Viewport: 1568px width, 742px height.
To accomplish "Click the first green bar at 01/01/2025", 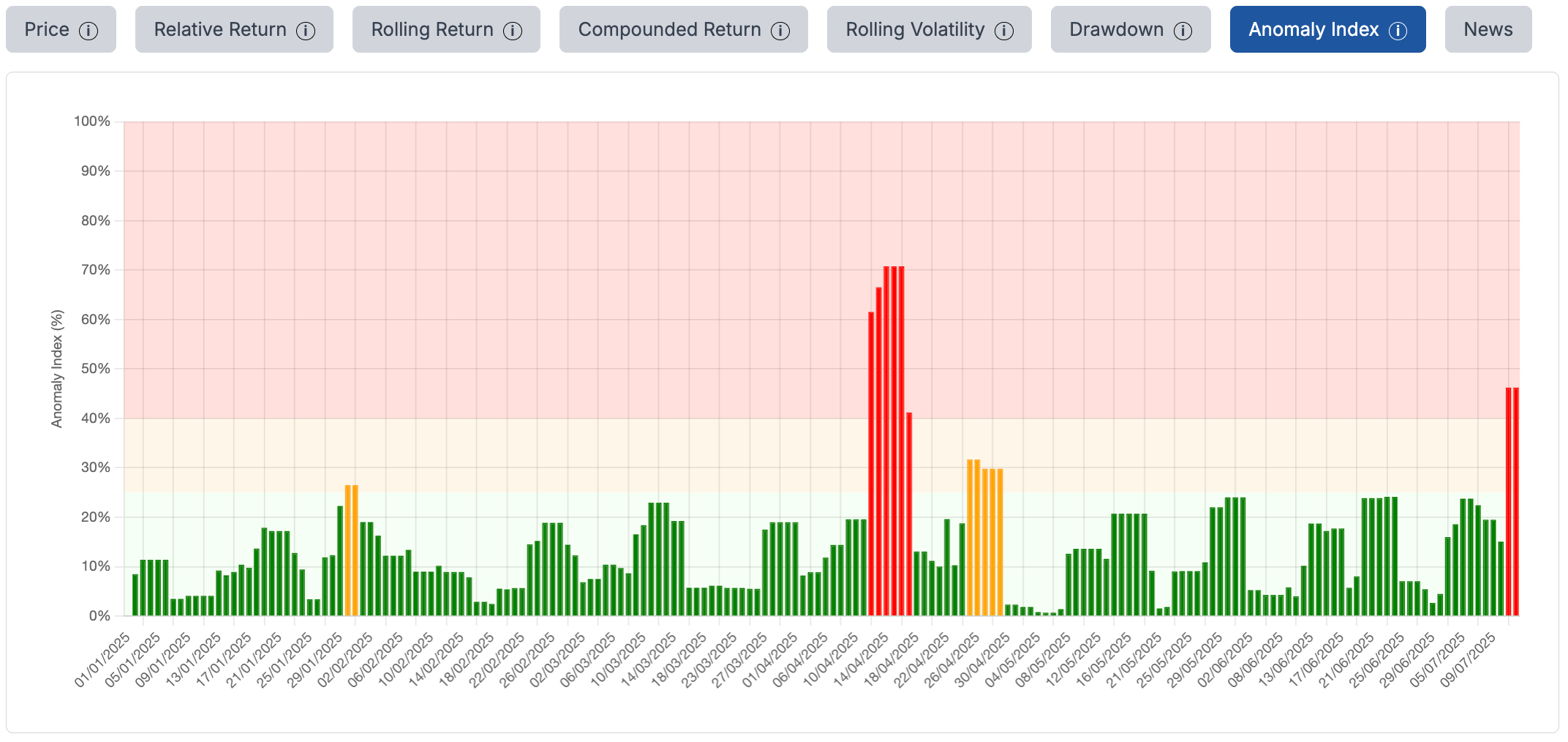I will tap(135, 595).
